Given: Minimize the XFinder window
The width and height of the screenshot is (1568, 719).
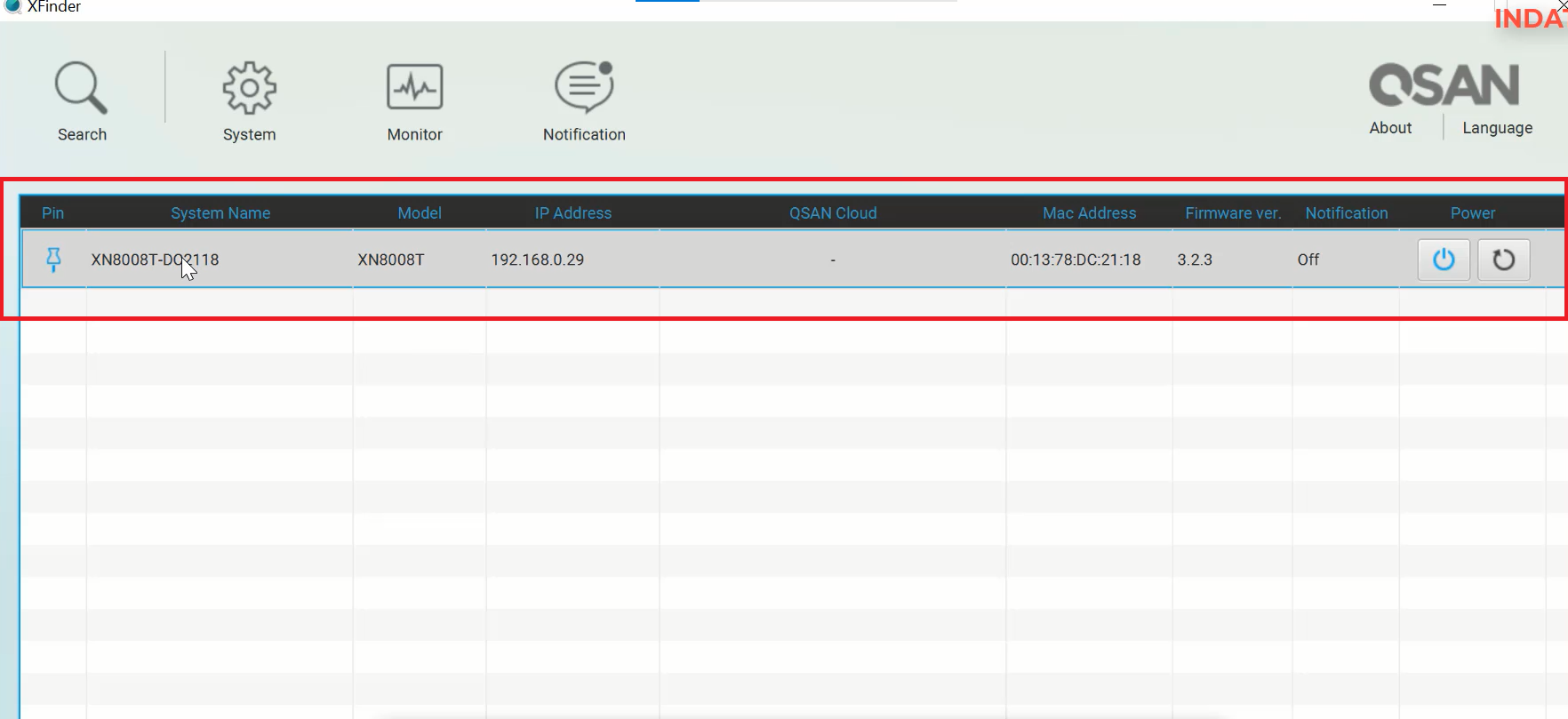Looking at the screenshot, I should pyautogui.click(x=1440, y=5).
